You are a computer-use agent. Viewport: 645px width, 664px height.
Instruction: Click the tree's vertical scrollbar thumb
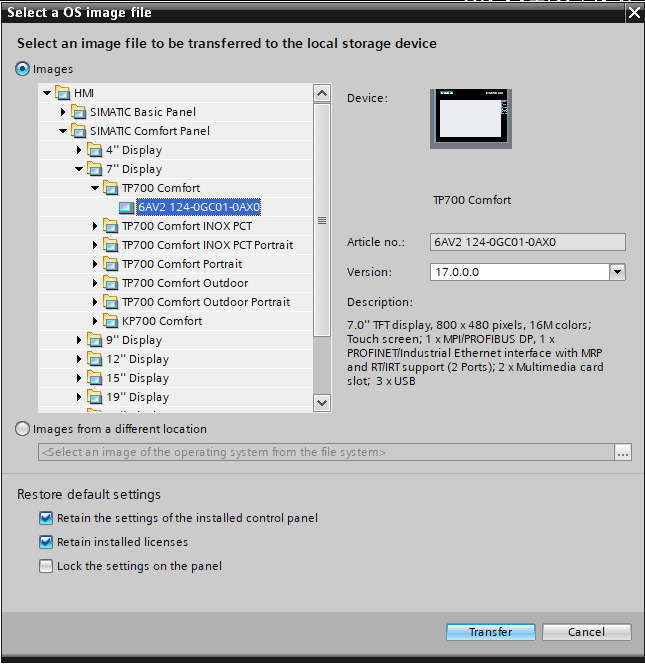tap(322, 220)
